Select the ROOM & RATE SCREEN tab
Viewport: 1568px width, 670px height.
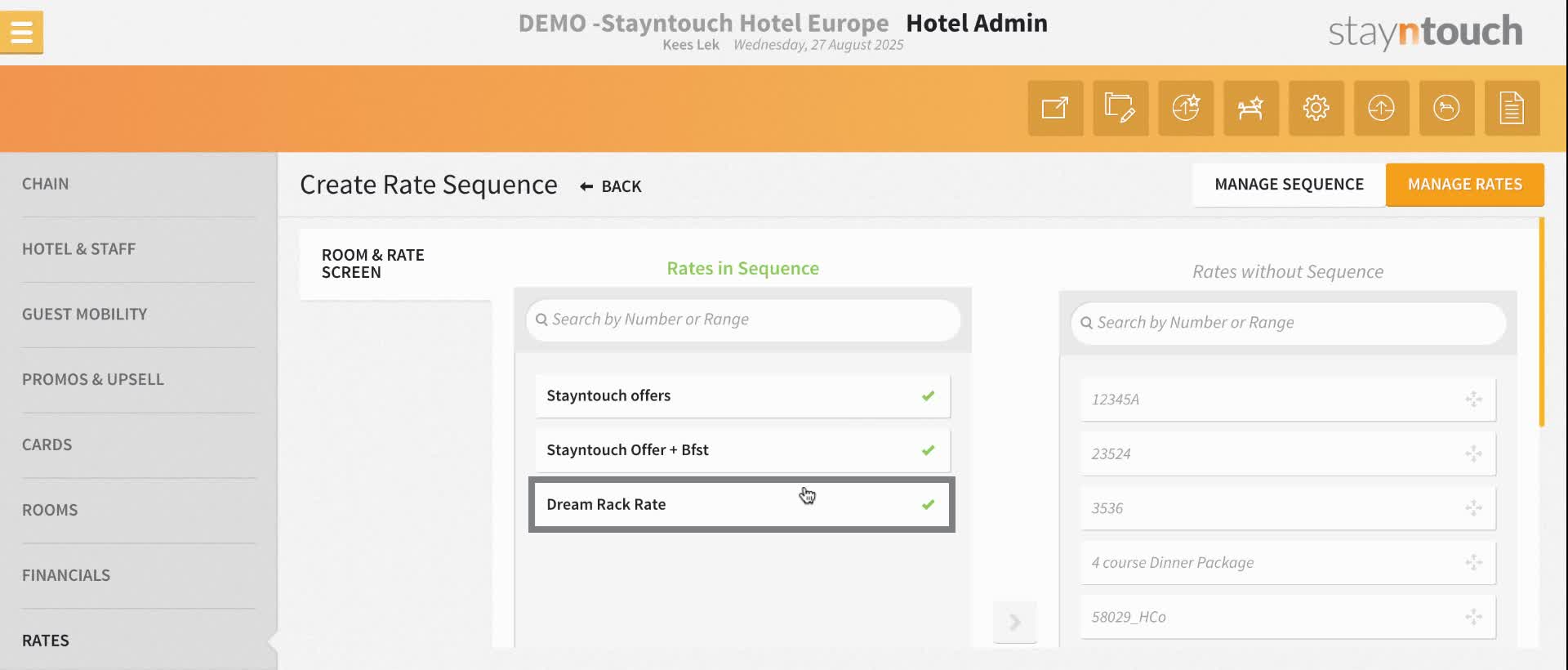coord(395,264)
